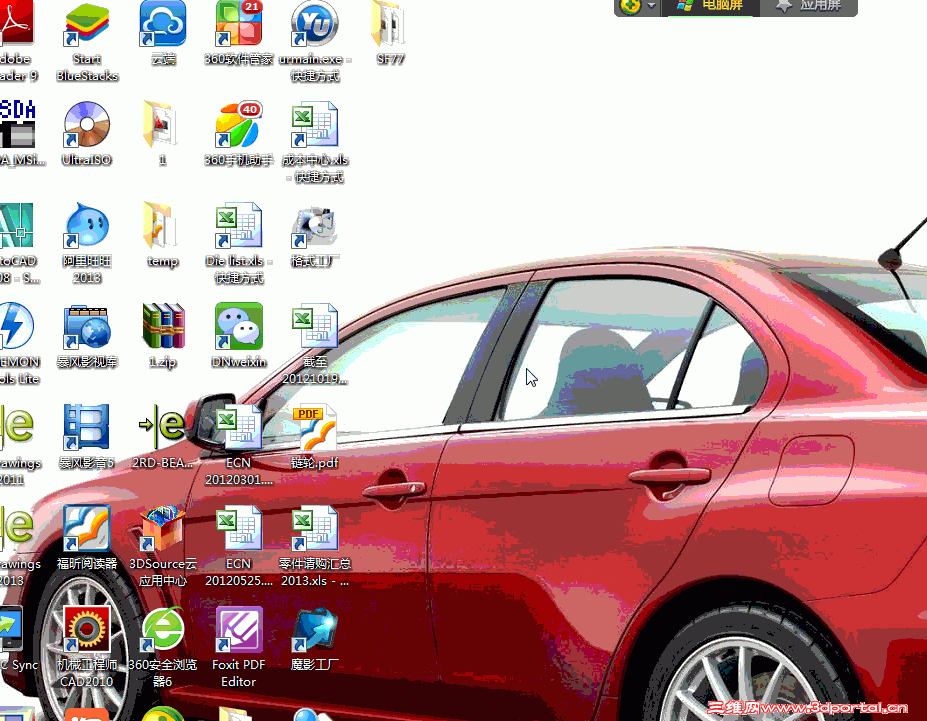Open DAEMON Tools Lite shortcut
Image resolution: width=927 pixels, height=721 pixels.
click(17, 326)
